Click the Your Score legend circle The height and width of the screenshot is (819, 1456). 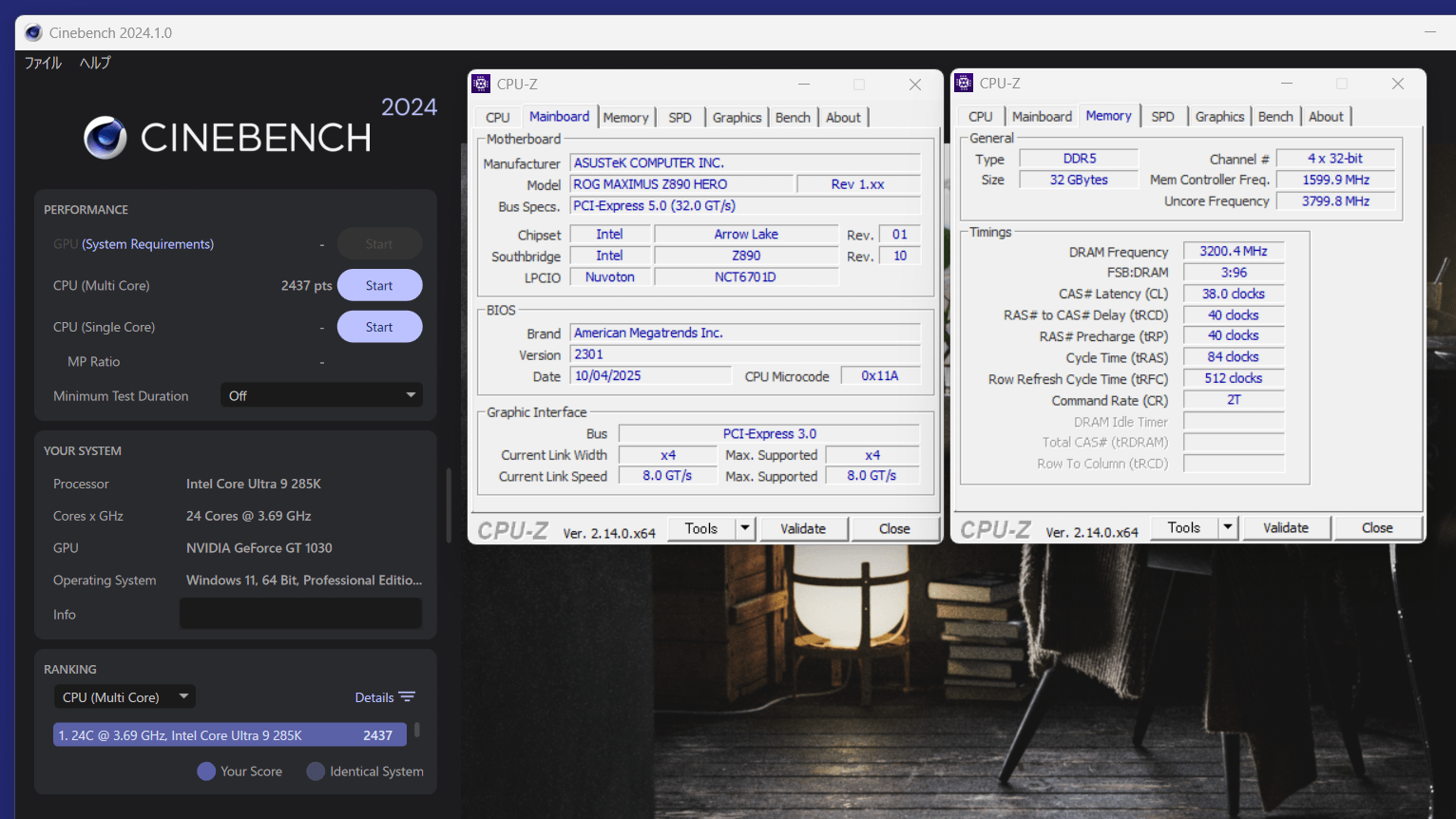[x=206, y=771]
